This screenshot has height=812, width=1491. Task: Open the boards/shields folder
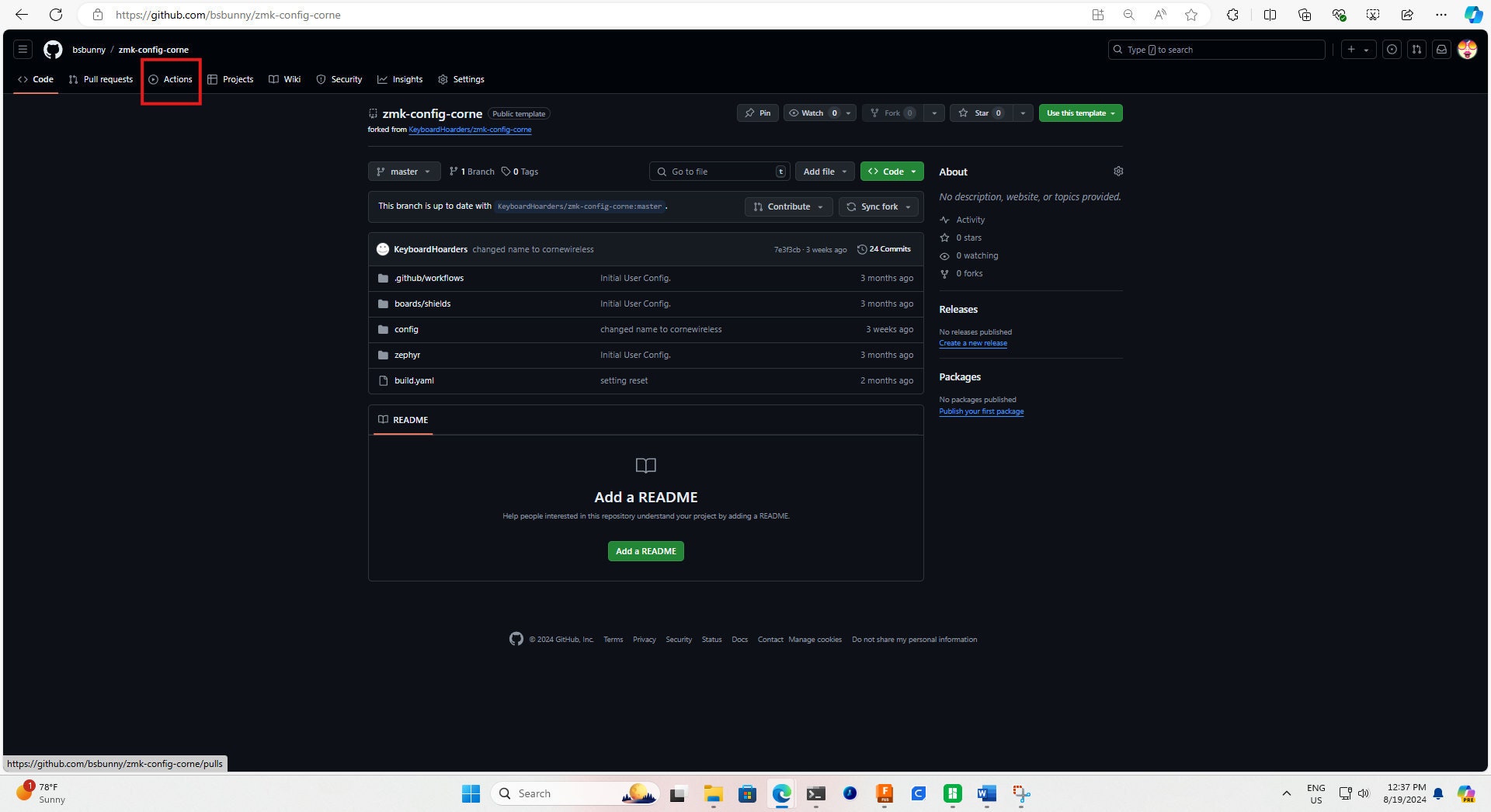pos(422,304)
